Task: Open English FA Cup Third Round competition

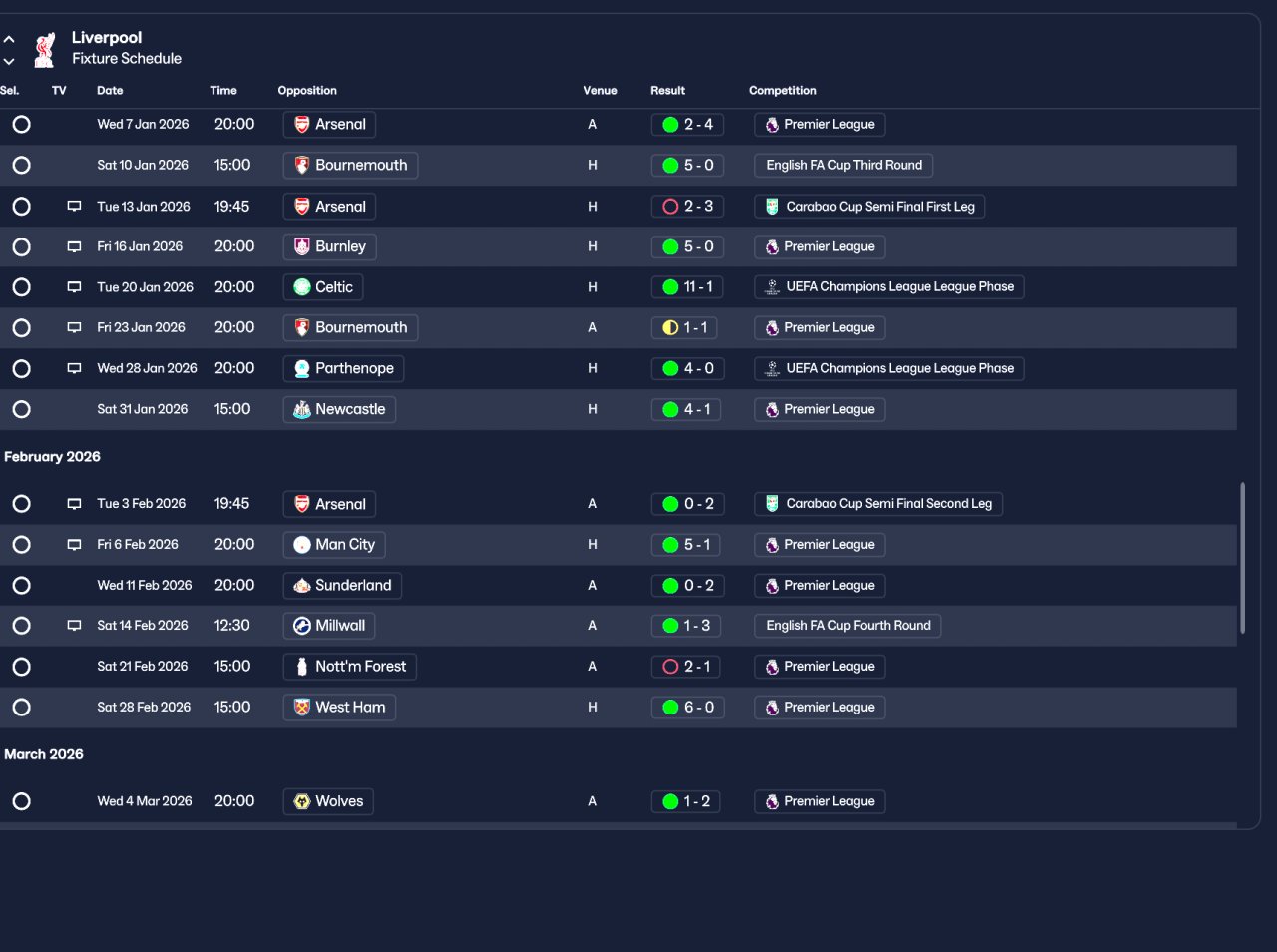Action: pos(844,166)
